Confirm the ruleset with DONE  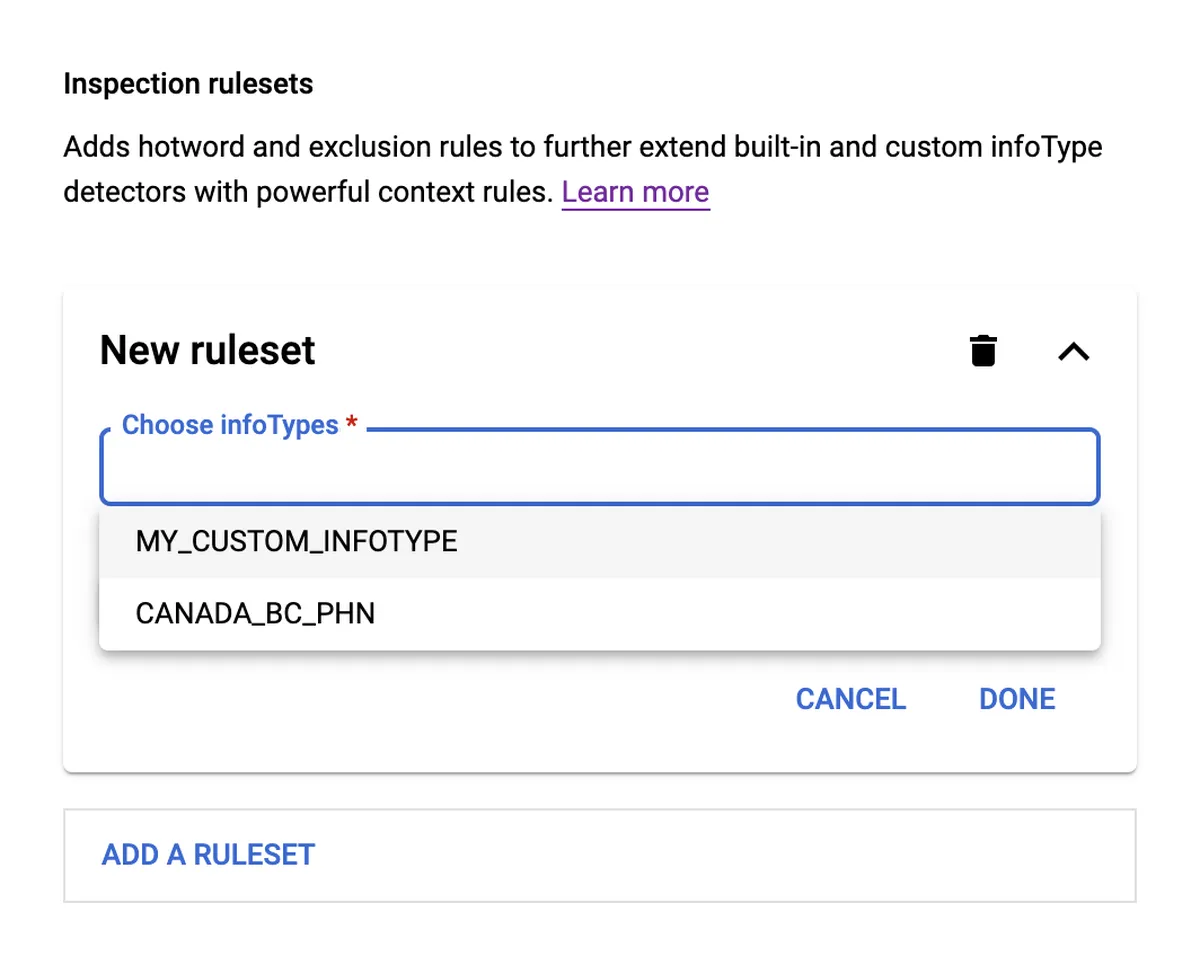[1017, 699]
